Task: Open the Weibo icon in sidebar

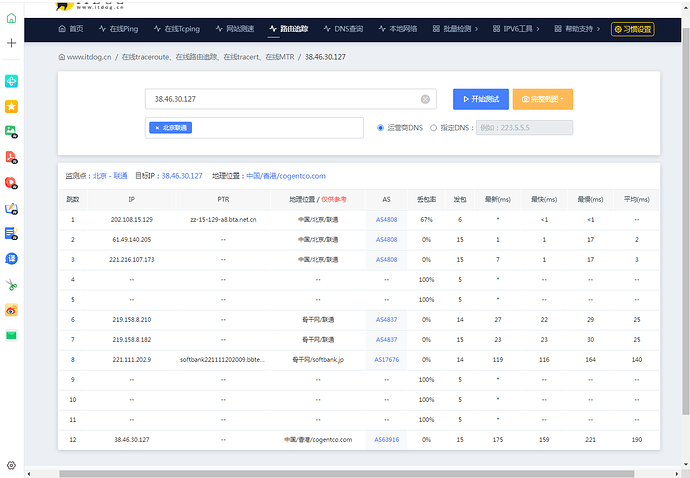Action: (11, 310)
